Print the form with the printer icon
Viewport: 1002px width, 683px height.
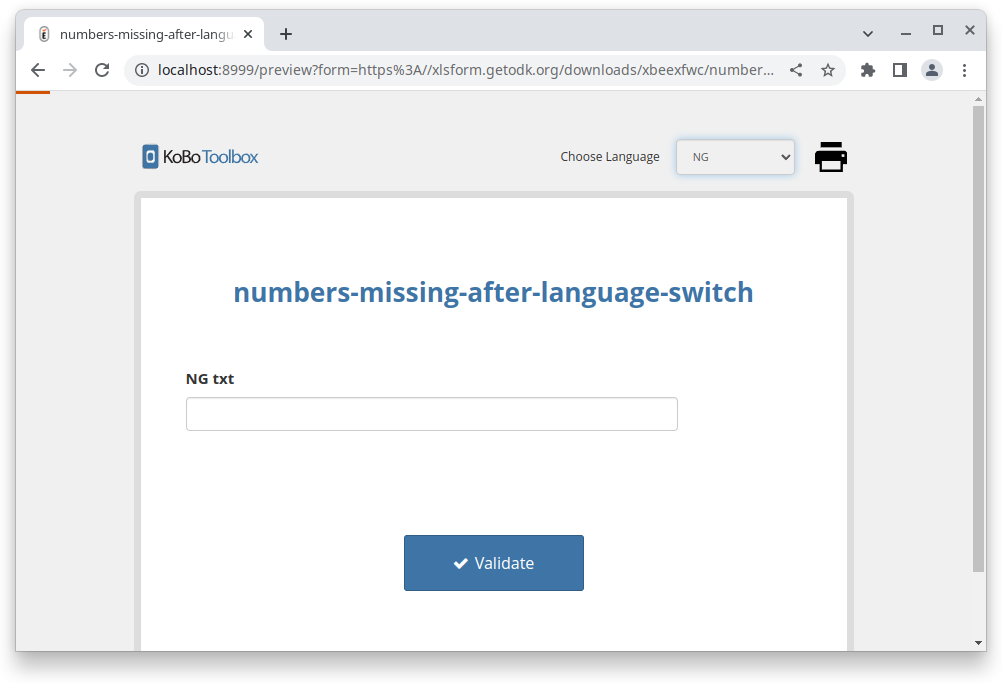click(x=831, y=157)
